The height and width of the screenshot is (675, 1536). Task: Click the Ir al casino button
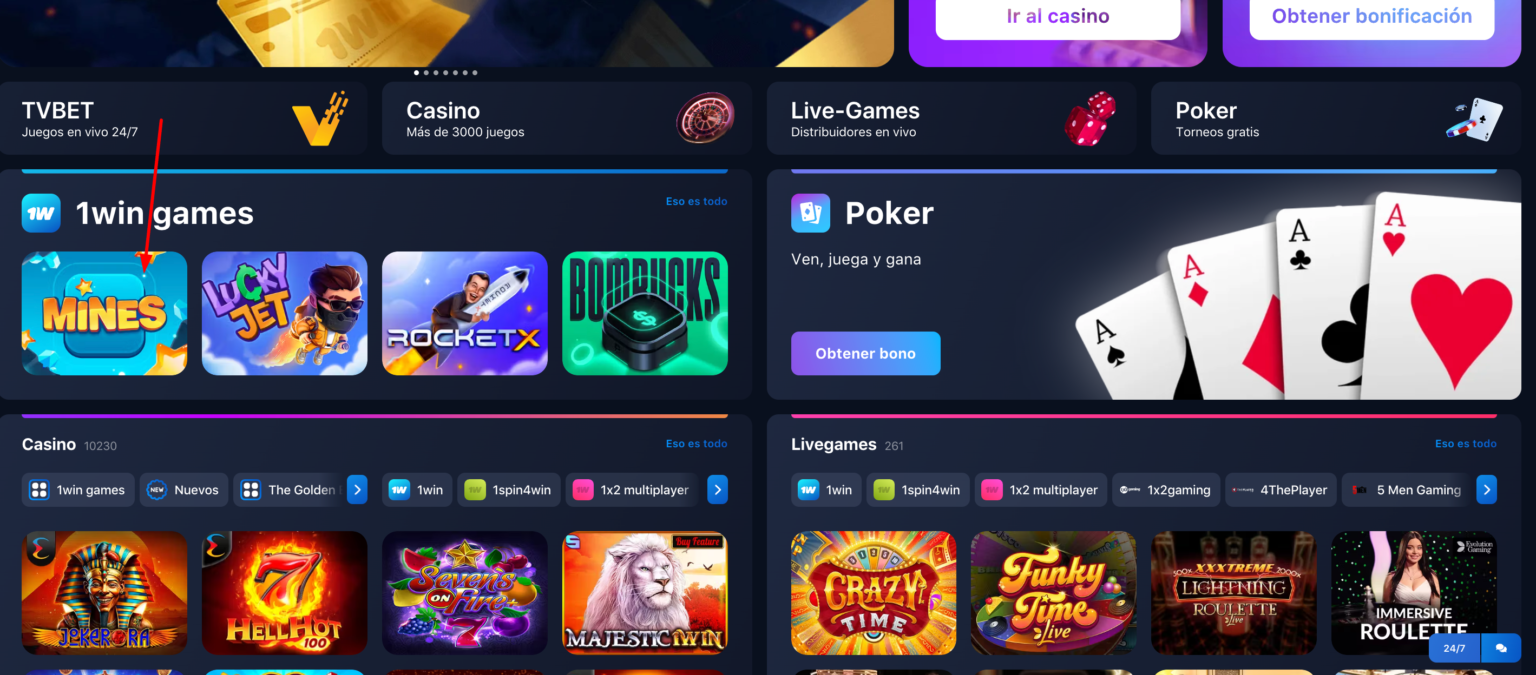click(x=1058, y=17)
